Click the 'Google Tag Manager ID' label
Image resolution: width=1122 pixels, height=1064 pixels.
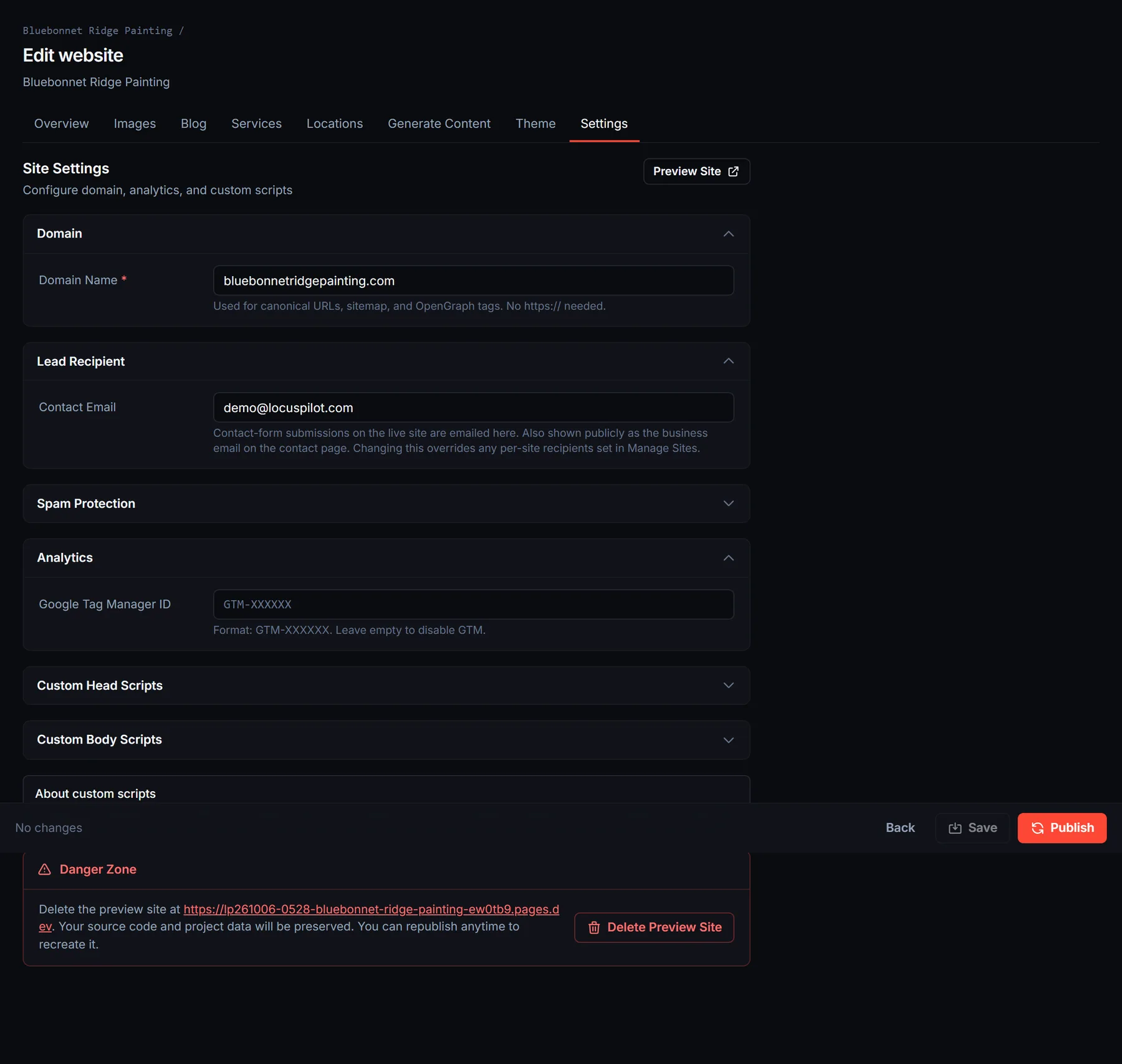105,604
